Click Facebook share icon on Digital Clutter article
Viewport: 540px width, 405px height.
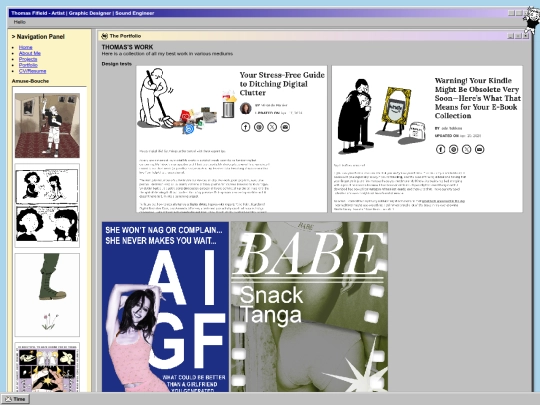246,127
